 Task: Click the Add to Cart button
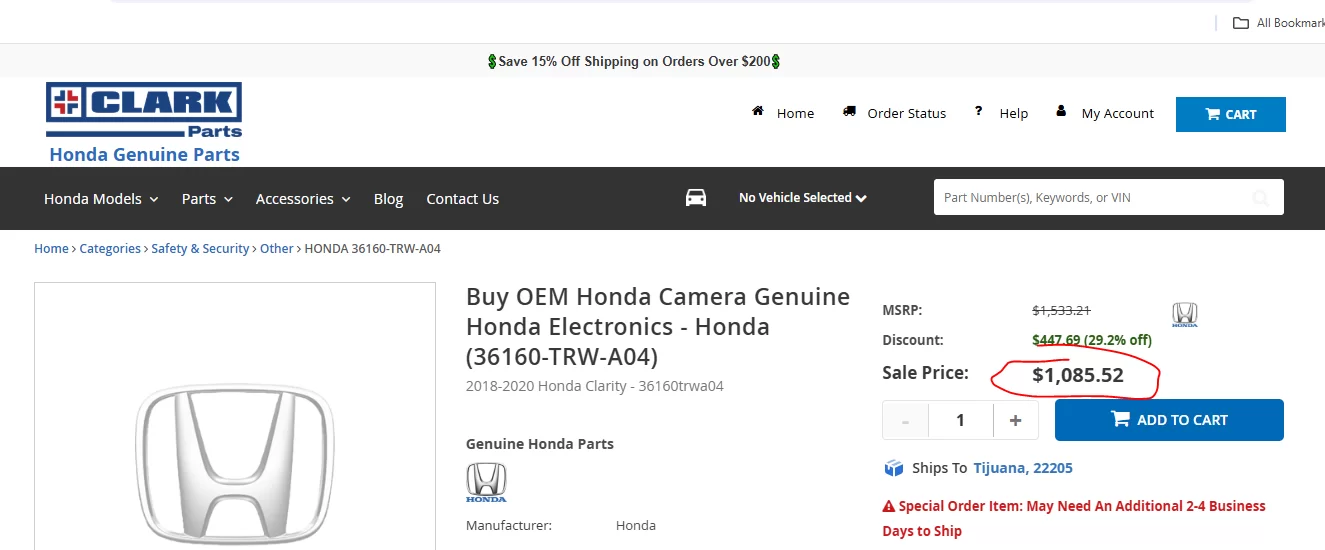click(x=1169, y=420)
